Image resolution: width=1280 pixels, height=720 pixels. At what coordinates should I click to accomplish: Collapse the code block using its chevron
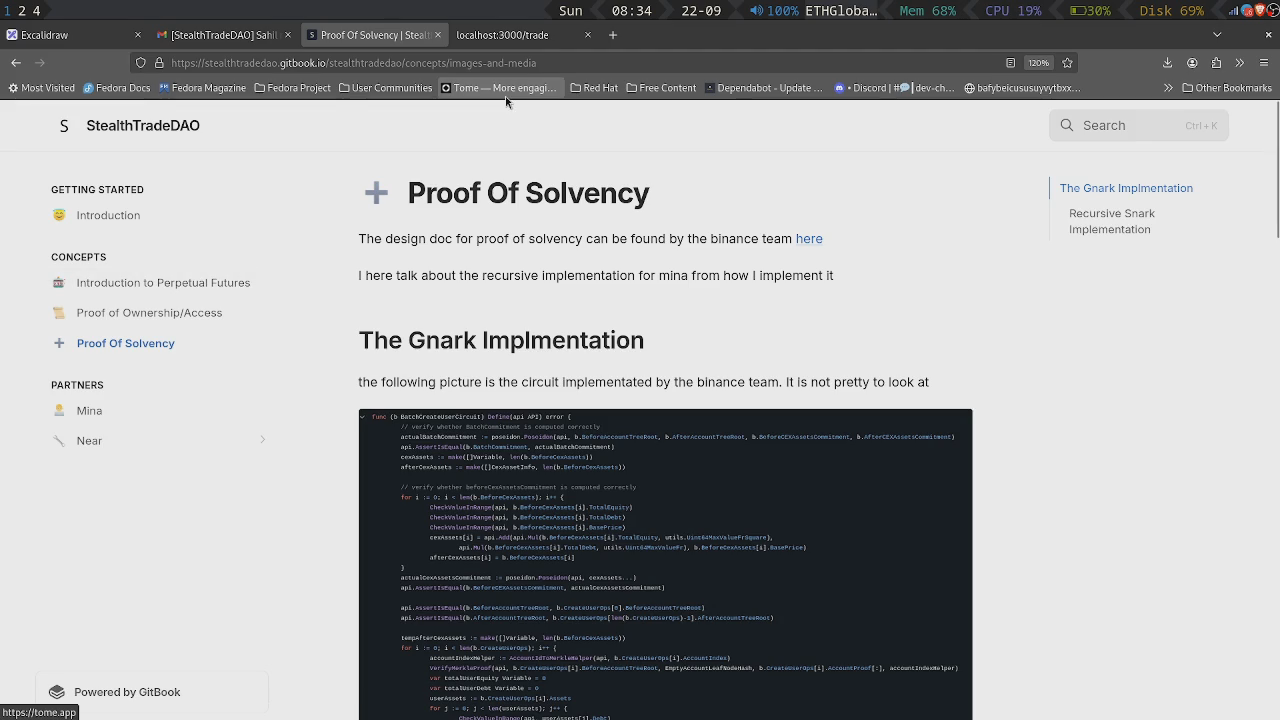363,417
